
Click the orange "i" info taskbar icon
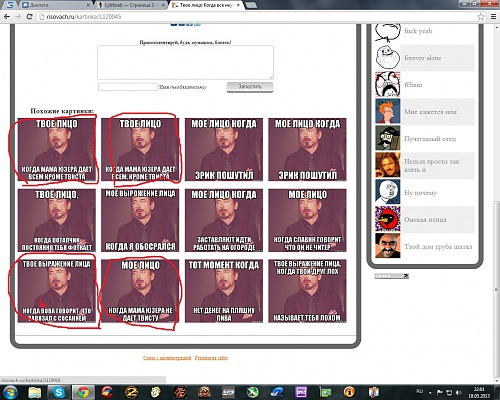349,392
